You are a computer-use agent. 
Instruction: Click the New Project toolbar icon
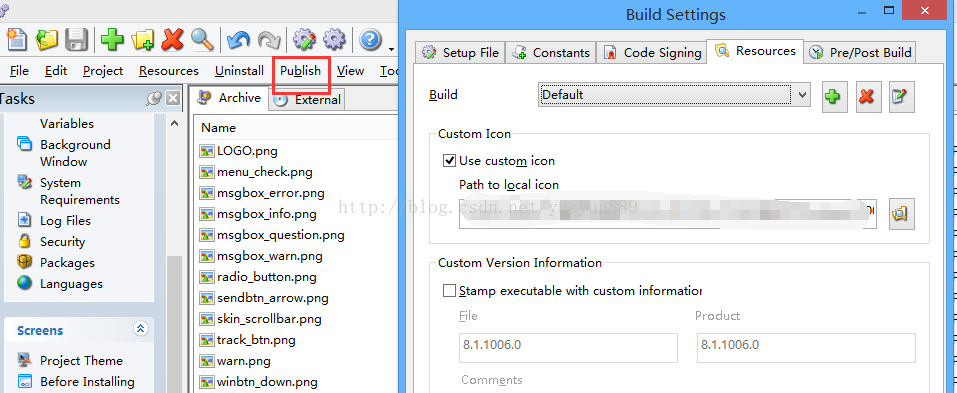pos(16,40)
